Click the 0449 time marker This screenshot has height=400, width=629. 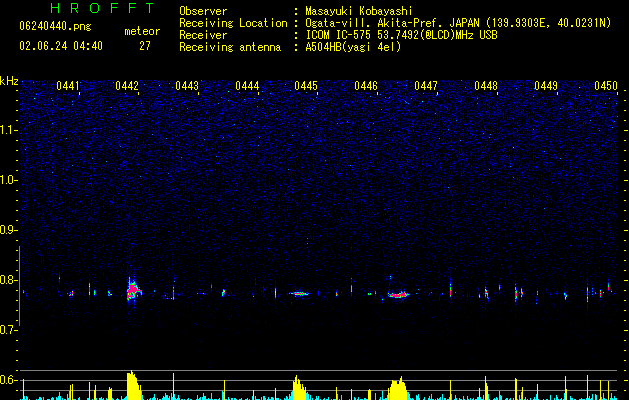click(546, 86)
